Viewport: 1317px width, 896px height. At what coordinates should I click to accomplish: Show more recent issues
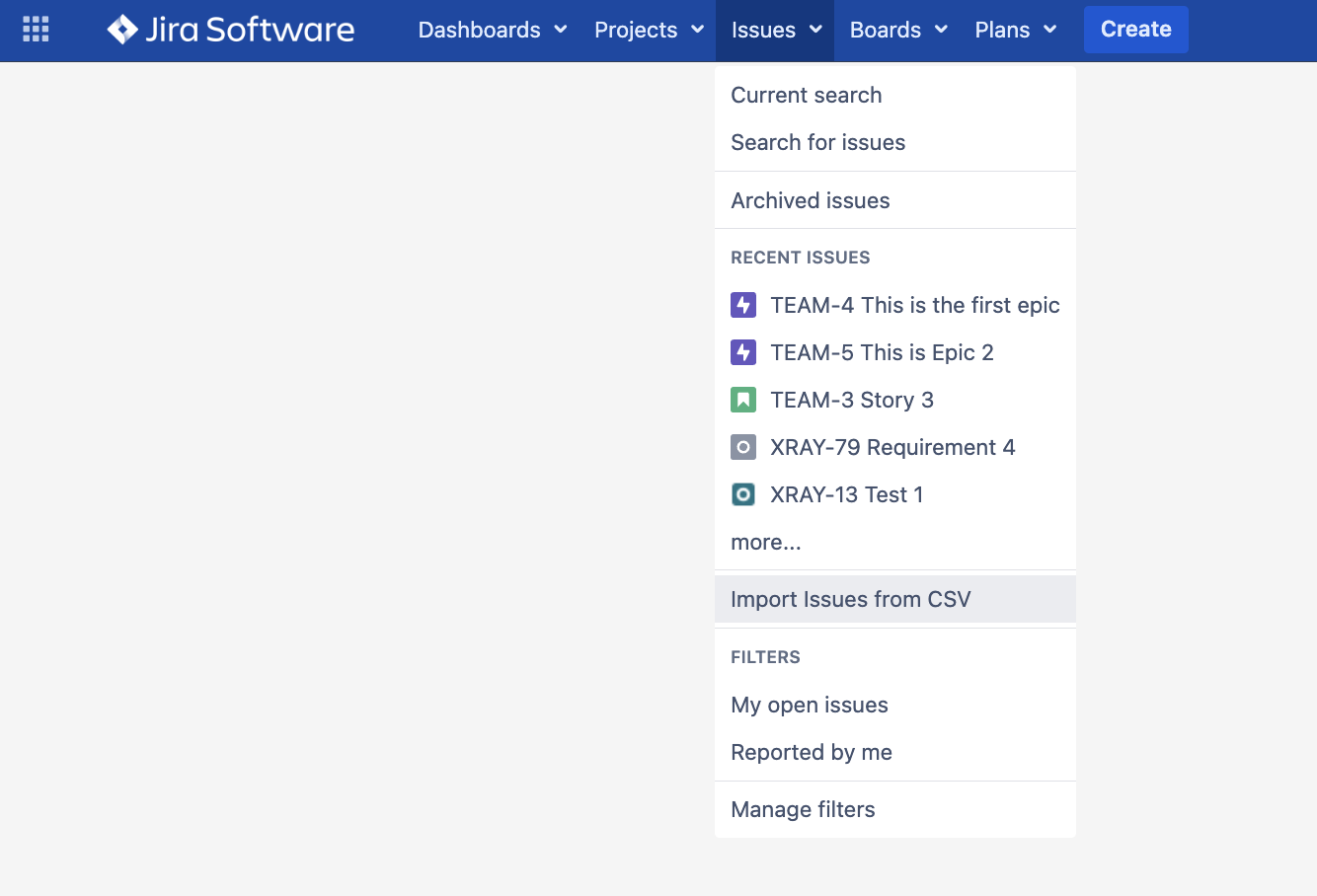click(x=765, y=542)
